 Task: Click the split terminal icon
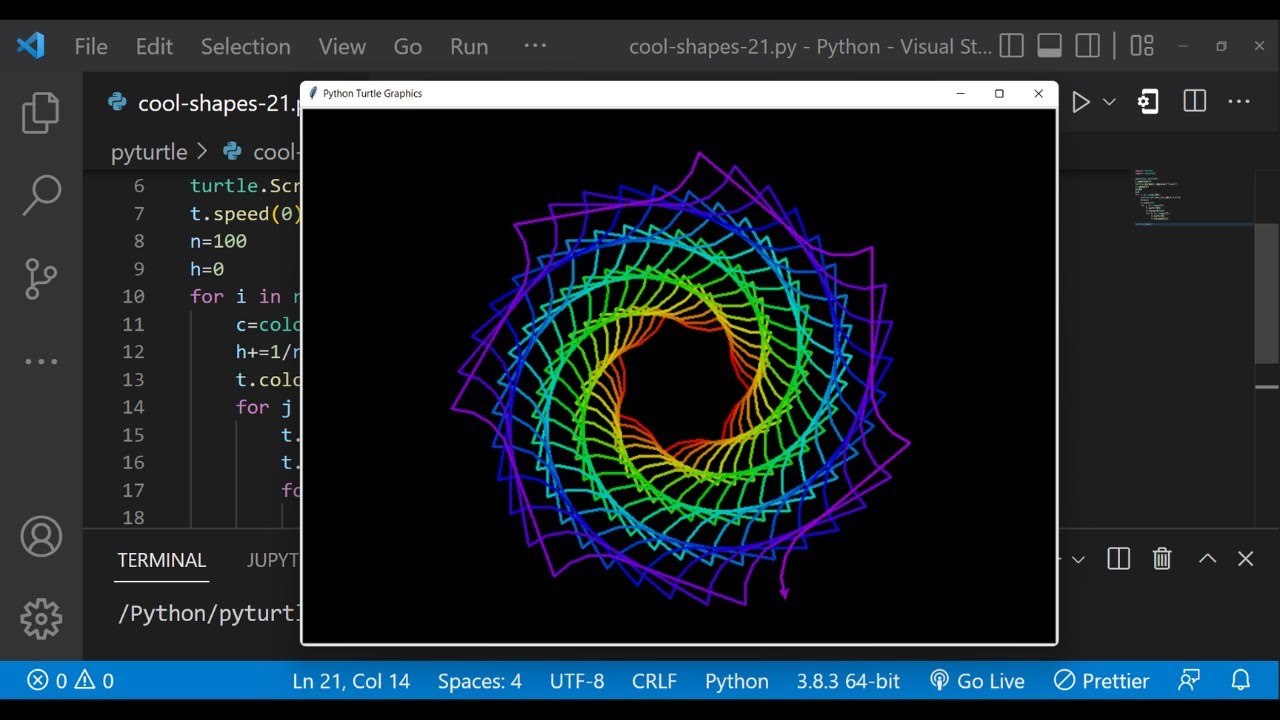tap(1119, 559)
